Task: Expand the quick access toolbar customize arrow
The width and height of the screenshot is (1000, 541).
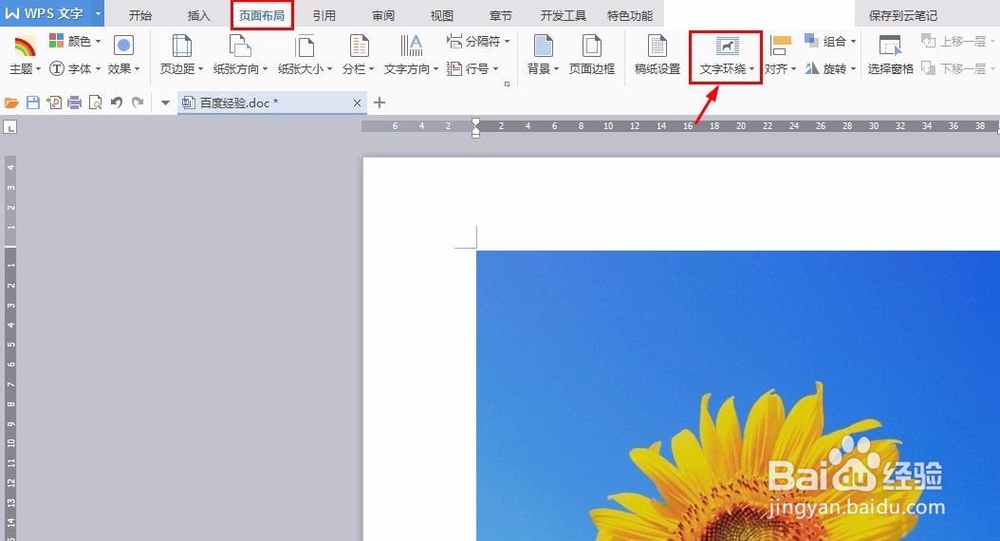Action: tap(165, 103)
